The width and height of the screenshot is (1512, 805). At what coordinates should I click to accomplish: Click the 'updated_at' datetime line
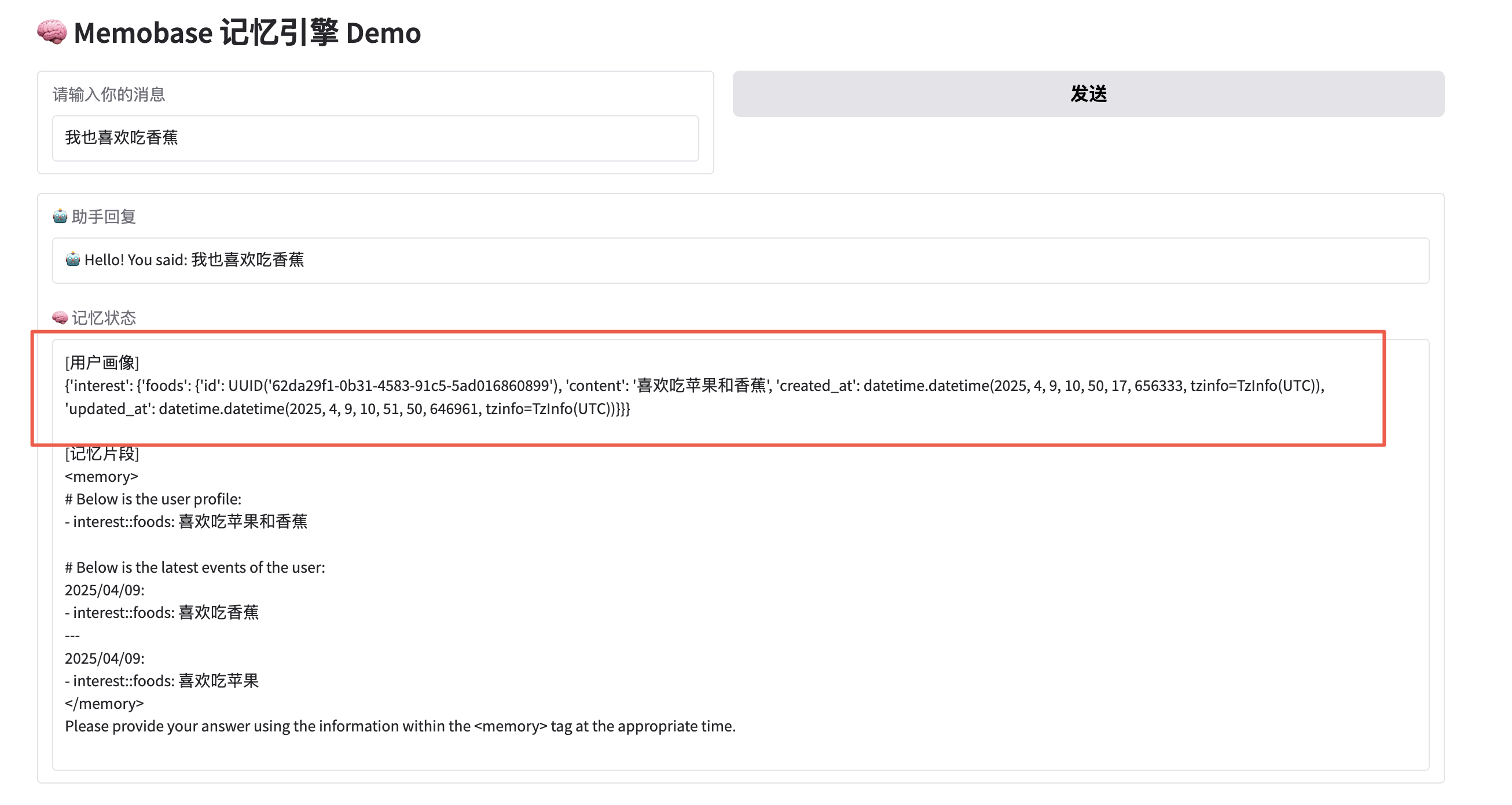click(x=347, y=409)
